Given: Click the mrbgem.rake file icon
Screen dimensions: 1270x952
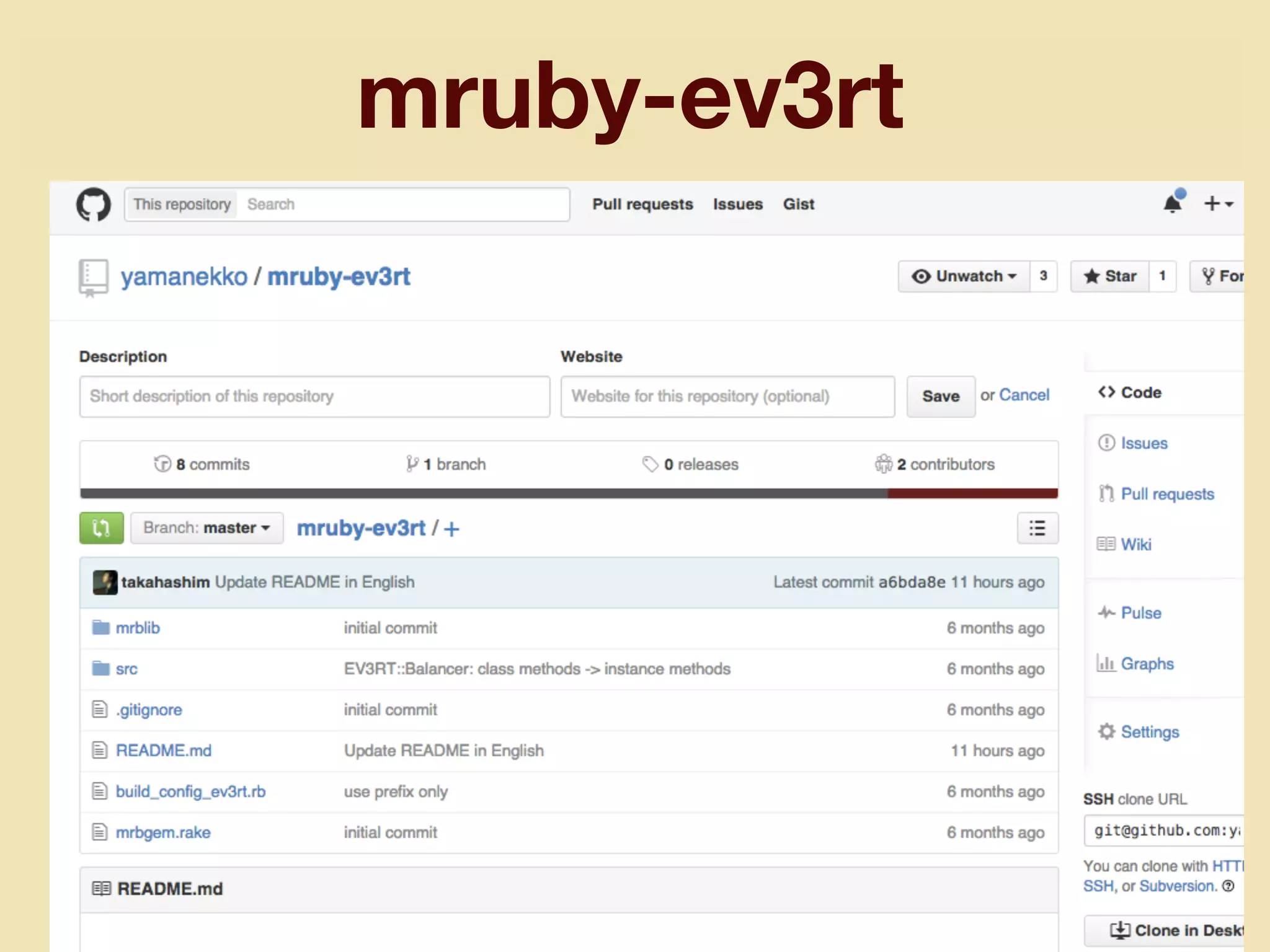Looking at the screenshot, I should point(99,832).
